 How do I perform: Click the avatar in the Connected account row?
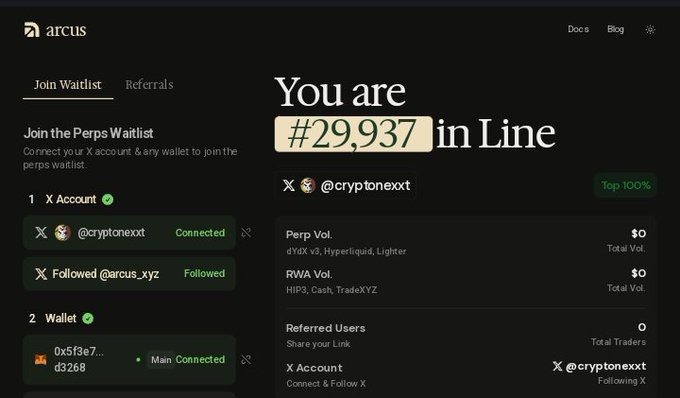click(62, 232)
